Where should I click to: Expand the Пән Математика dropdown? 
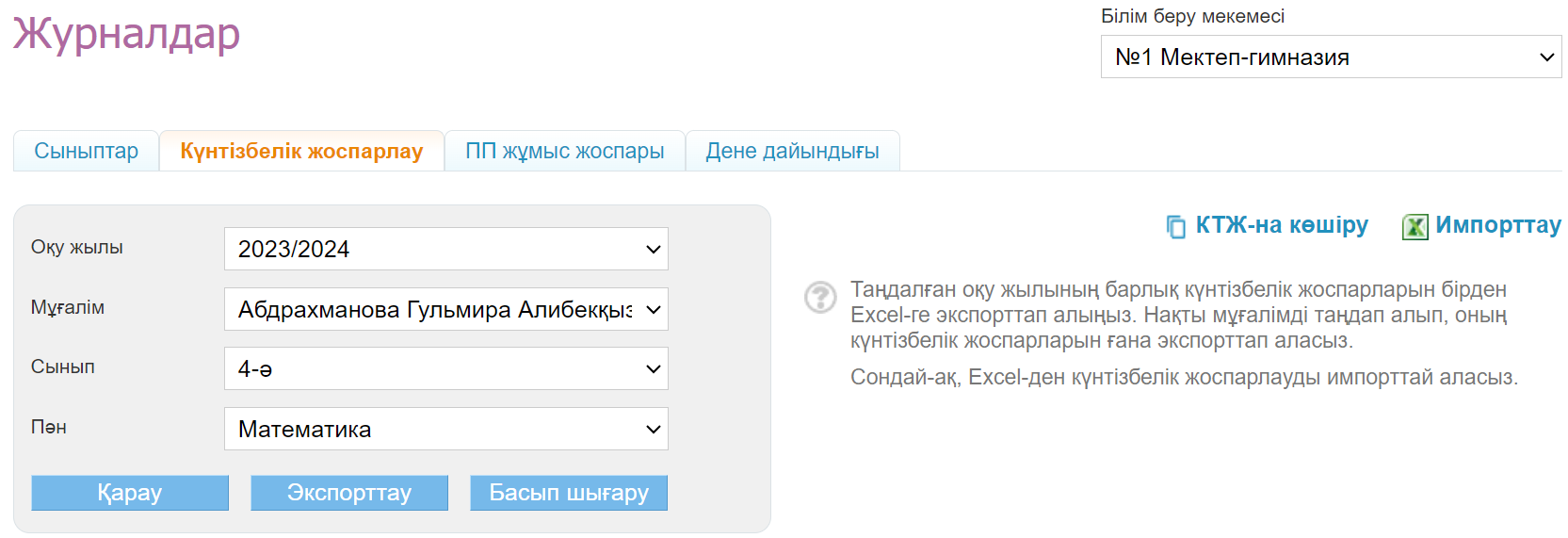445,430
